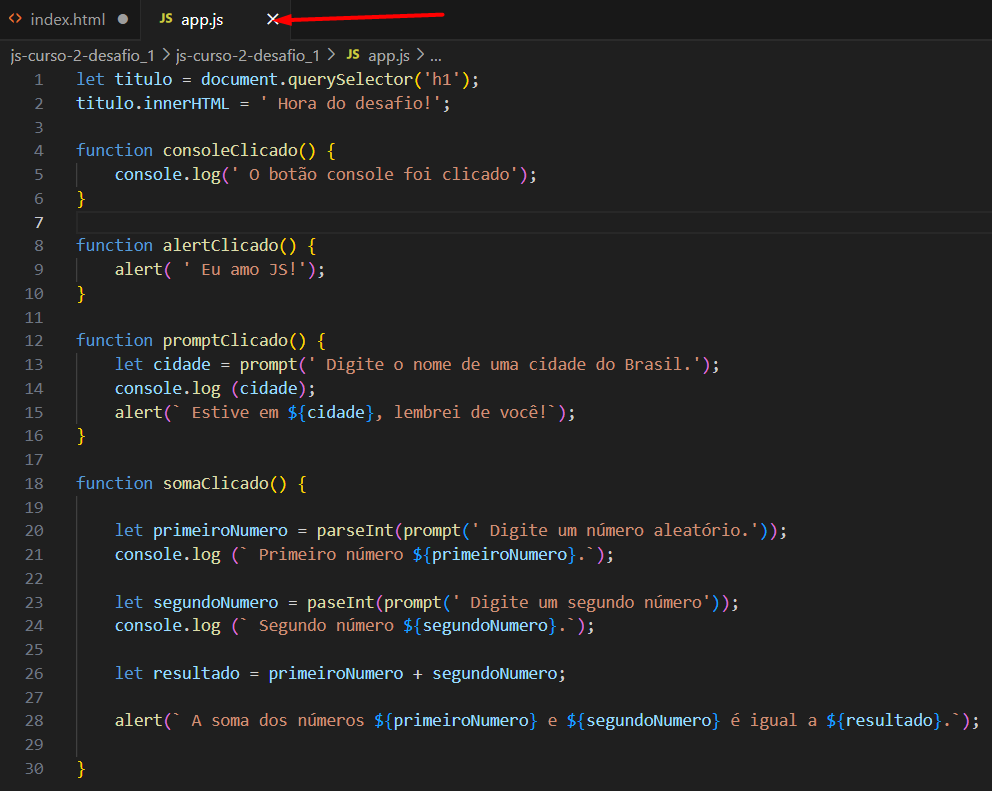Click 'Segundo número' text on line 24
The width and height of the screenshot is (992, 791).
coord(326,626)
